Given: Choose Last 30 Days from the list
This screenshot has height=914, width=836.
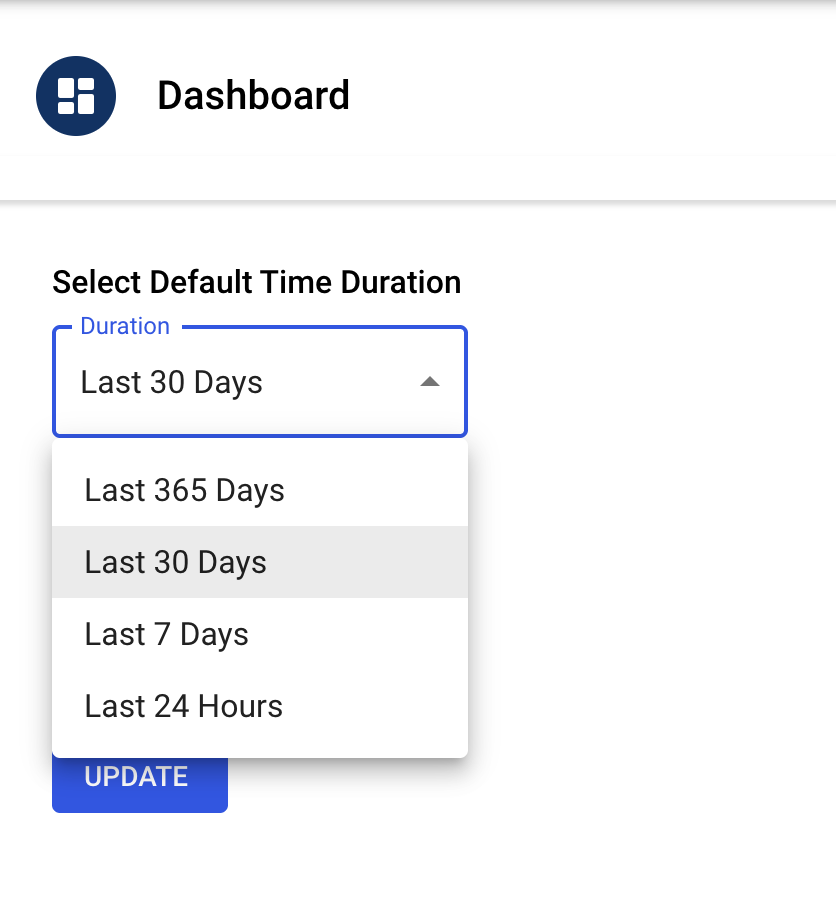Looking at the screenshot, I should [176, 562].
